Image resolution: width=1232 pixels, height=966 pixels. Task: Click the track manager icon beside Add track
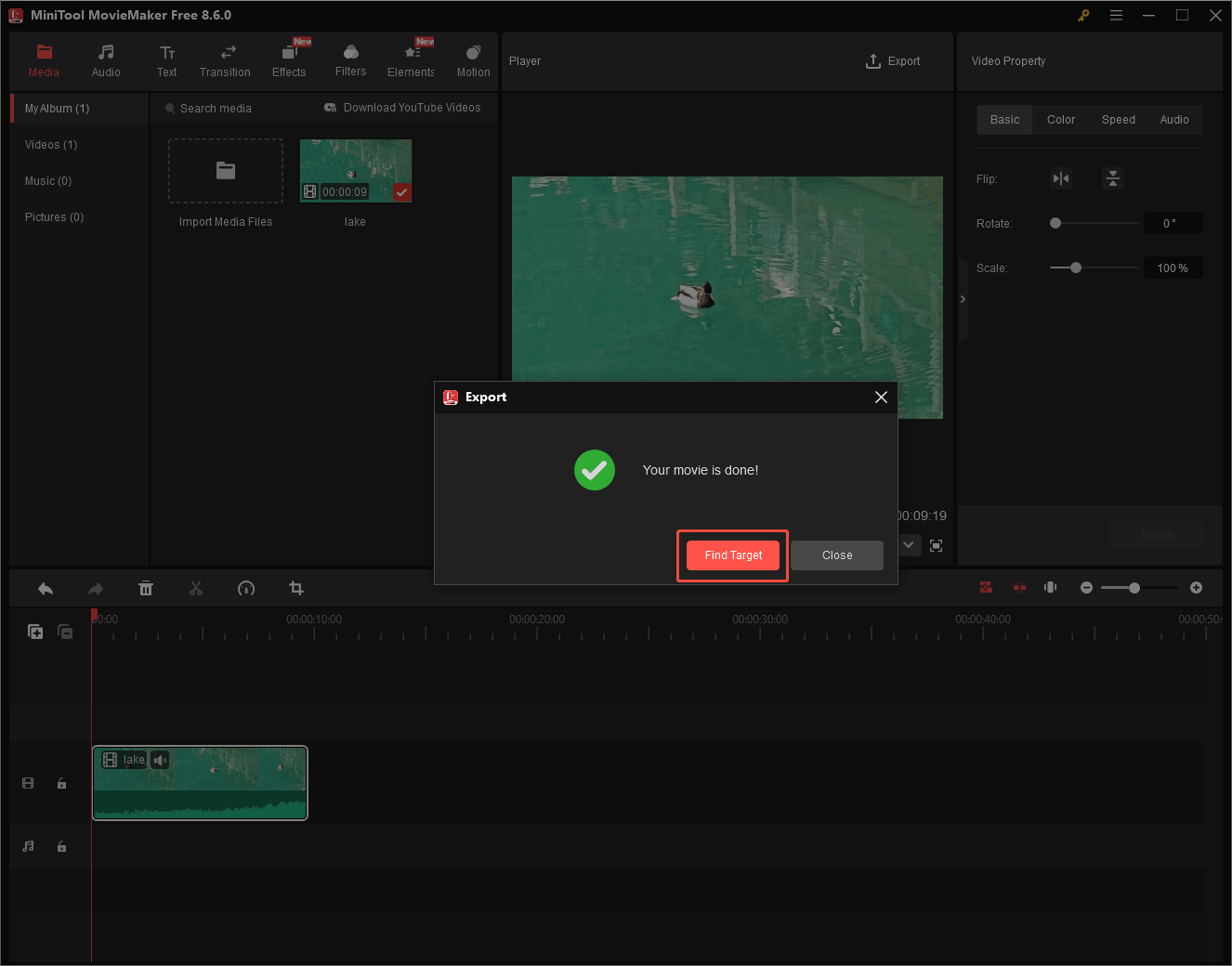click(x=65, y=632)
